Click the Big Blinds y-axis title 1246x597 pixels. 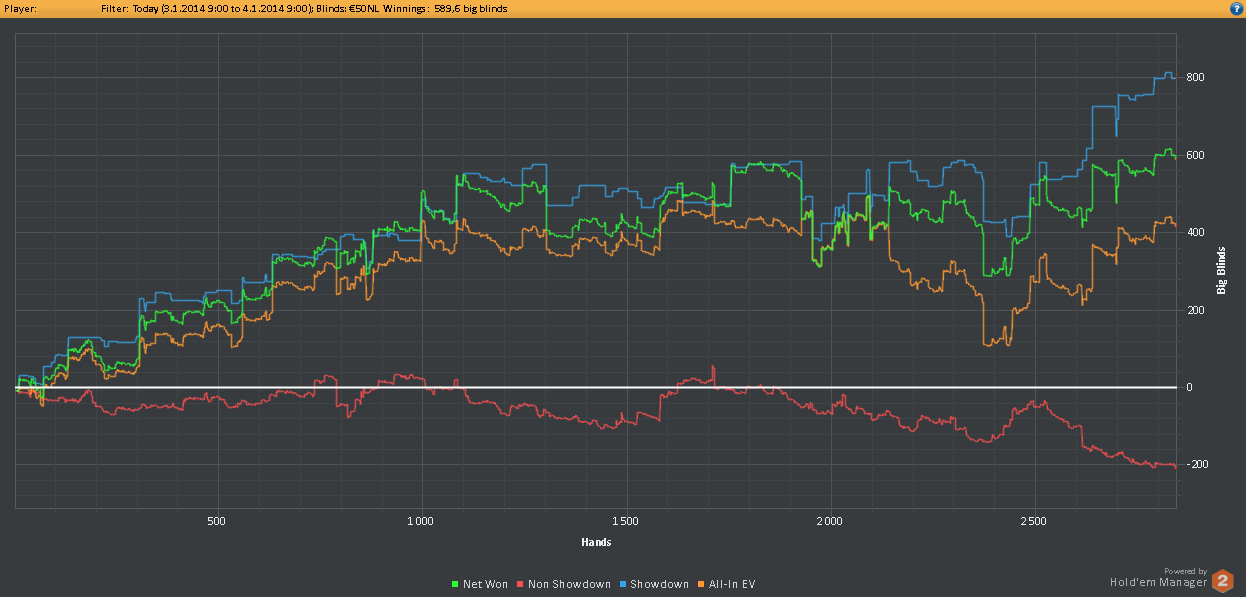tap(1221, 271)
